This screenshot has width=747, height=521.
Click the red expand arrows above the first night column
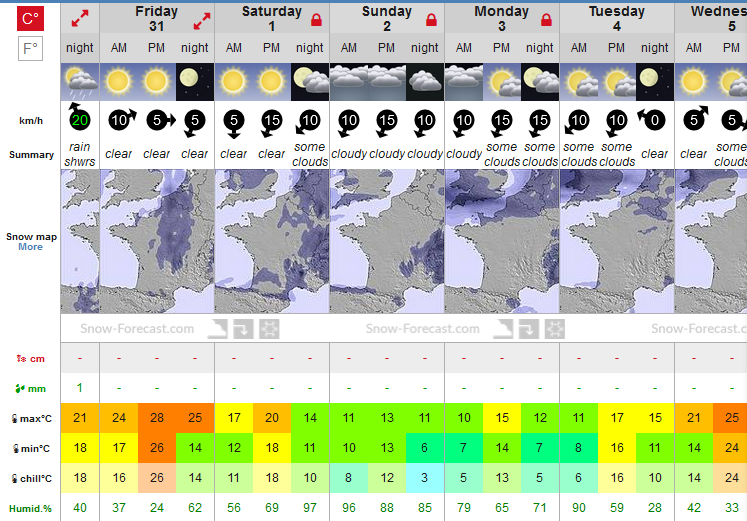coord(80,19)
